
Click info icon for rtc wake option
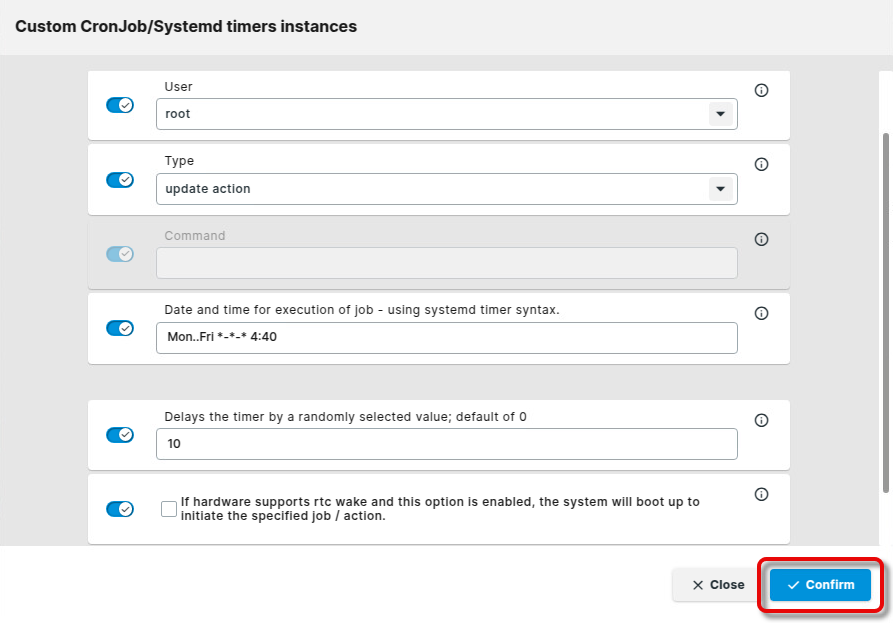tap(761, 495)
